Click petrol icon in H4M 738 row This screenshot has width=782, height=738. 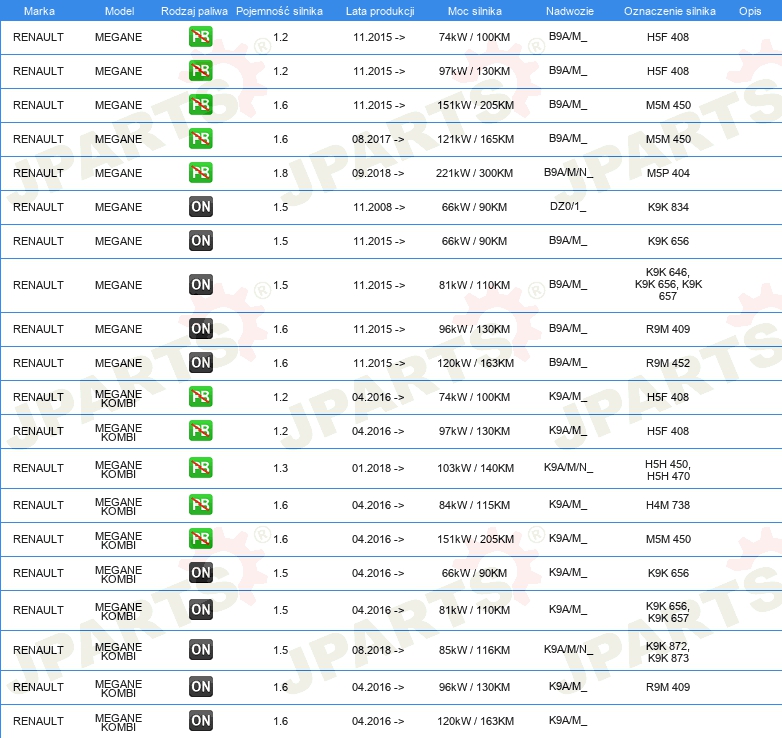coord(200,505)
